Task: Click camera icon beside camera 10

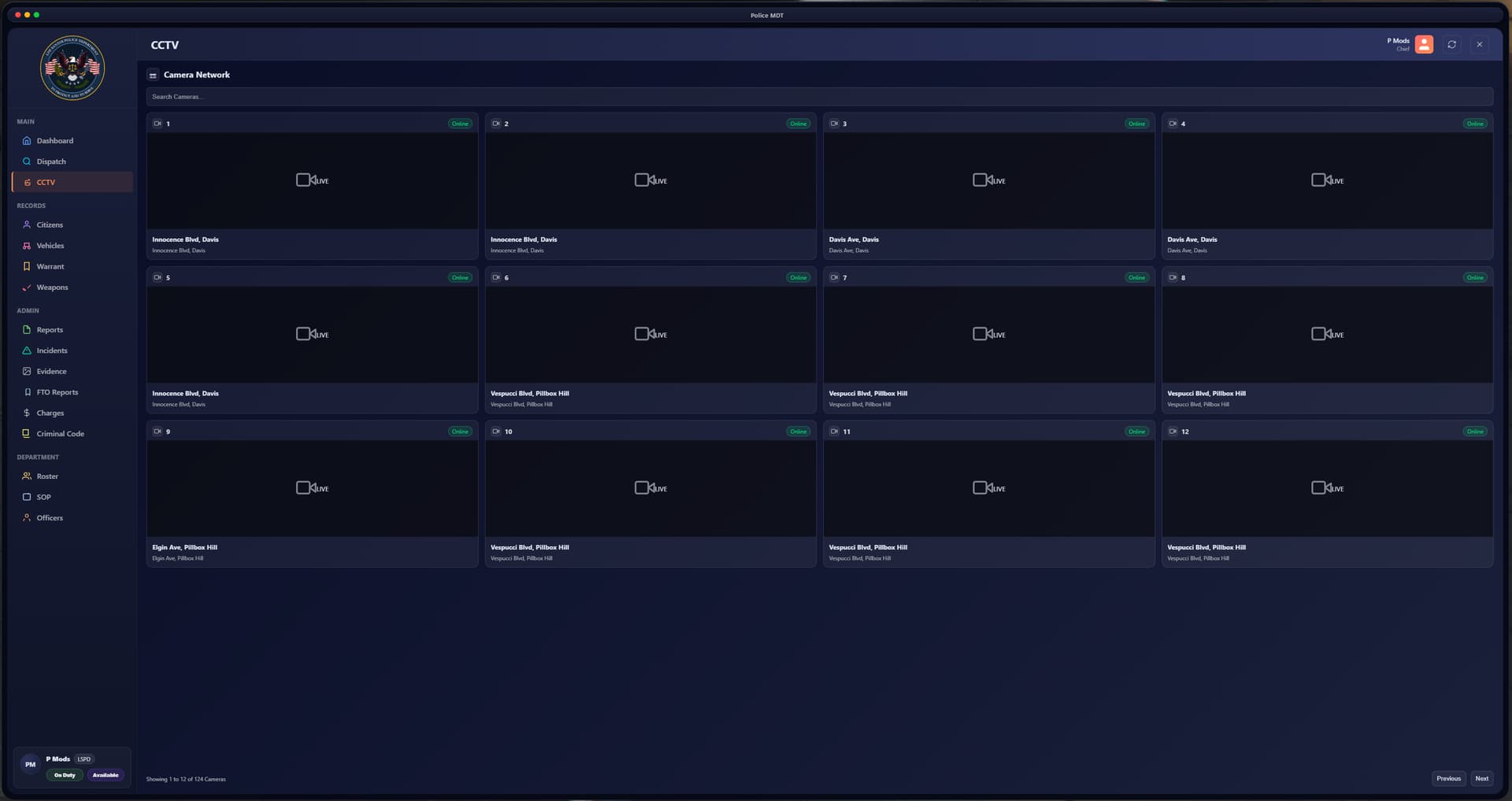Action: [x=496, y=432]
